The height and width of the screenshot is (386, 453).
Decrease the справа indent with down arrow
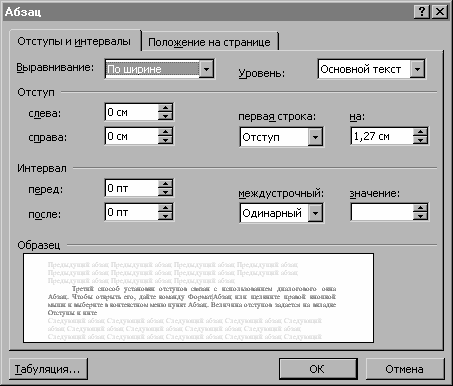click(x=165, y=140)
